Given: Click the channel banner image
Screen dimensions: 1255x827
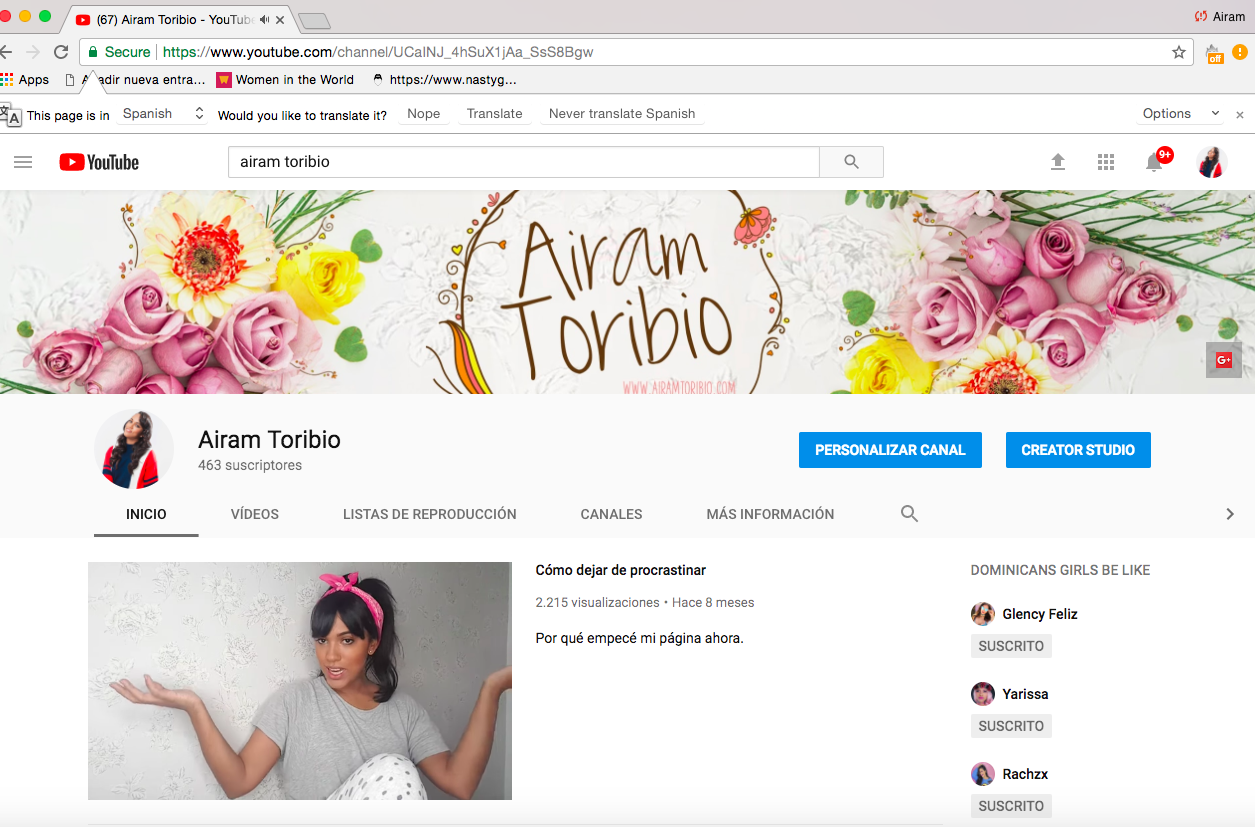Looking at the screenshot, I should [627, 292].
